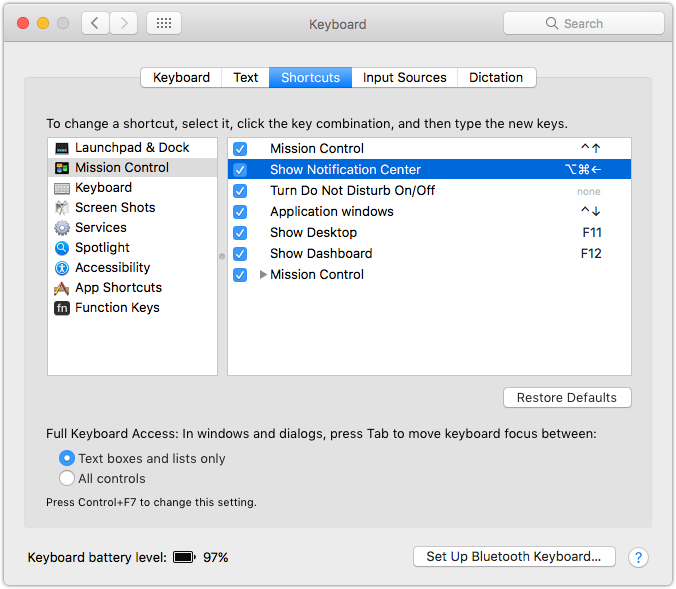Click the Launchpad & Dock category icon
This screenshot has height=589, width=676.
coord(62,148)
